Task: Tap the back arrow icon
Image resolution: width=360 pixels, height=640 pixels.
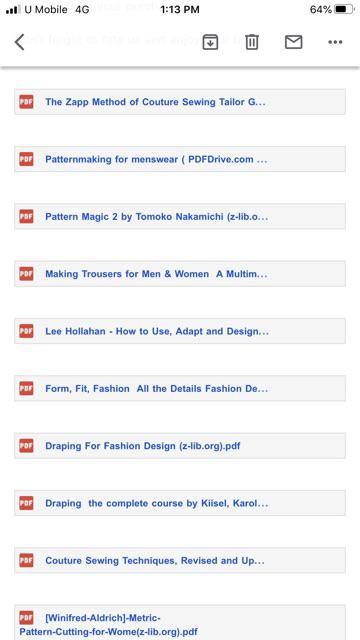Action: pyautogui.click(x=20, y=42)
